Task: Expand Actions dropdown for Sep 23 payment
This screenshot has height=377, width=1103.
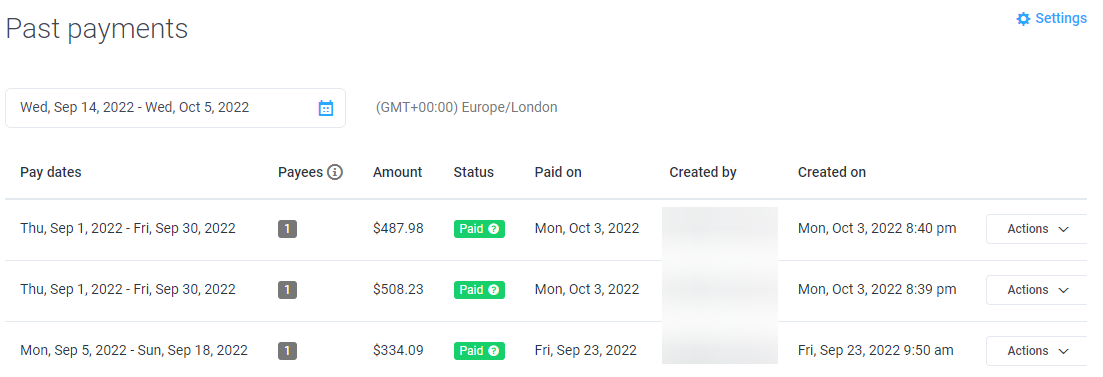Action: click(x=1038, y=350)
